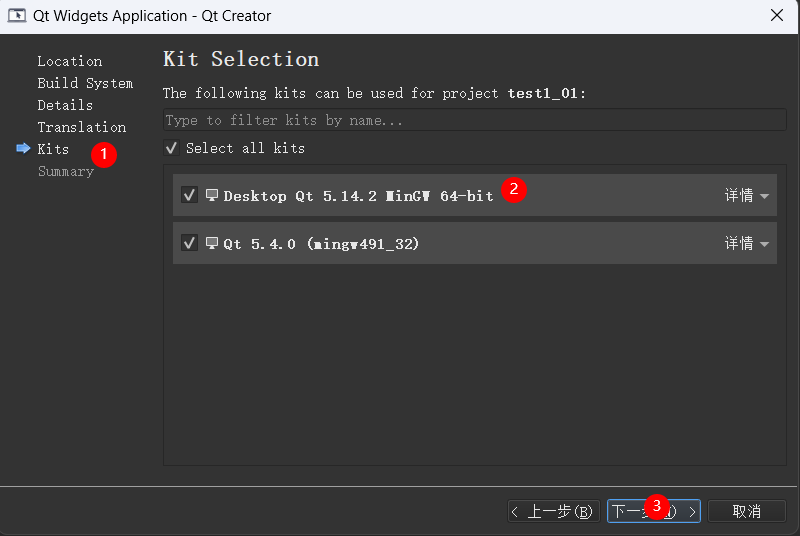Click the red annotation marker numbered 2

pos(514,189)
